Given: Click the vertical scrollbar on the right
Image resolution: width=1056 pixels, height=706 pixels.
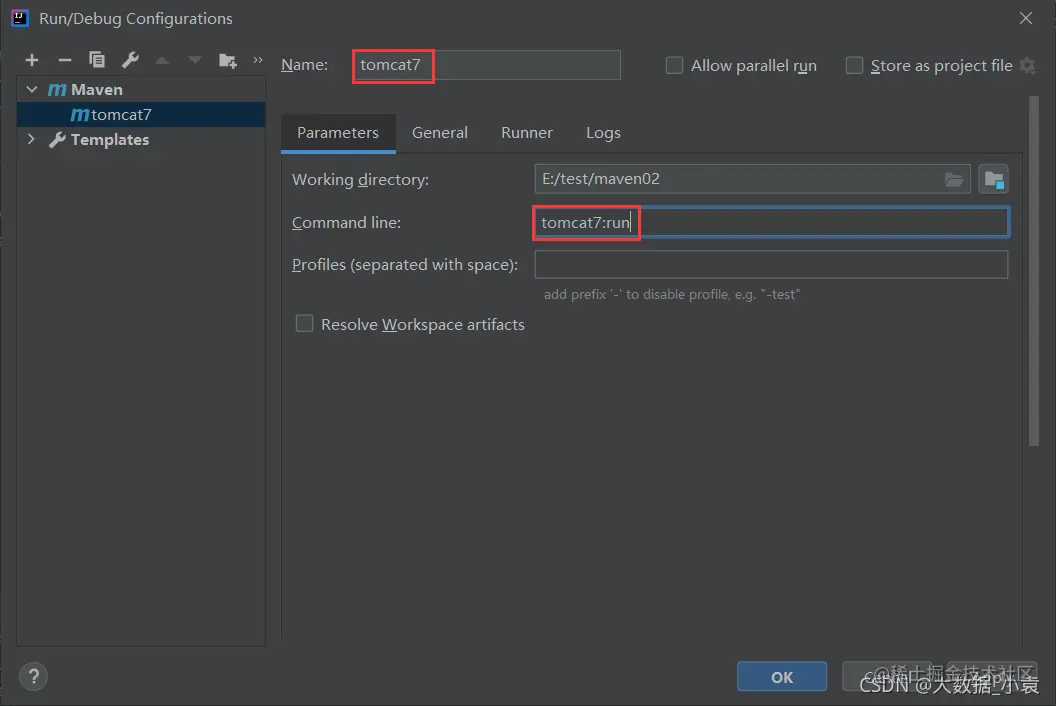Looking at the screenshot, I should coord(1033,271).
